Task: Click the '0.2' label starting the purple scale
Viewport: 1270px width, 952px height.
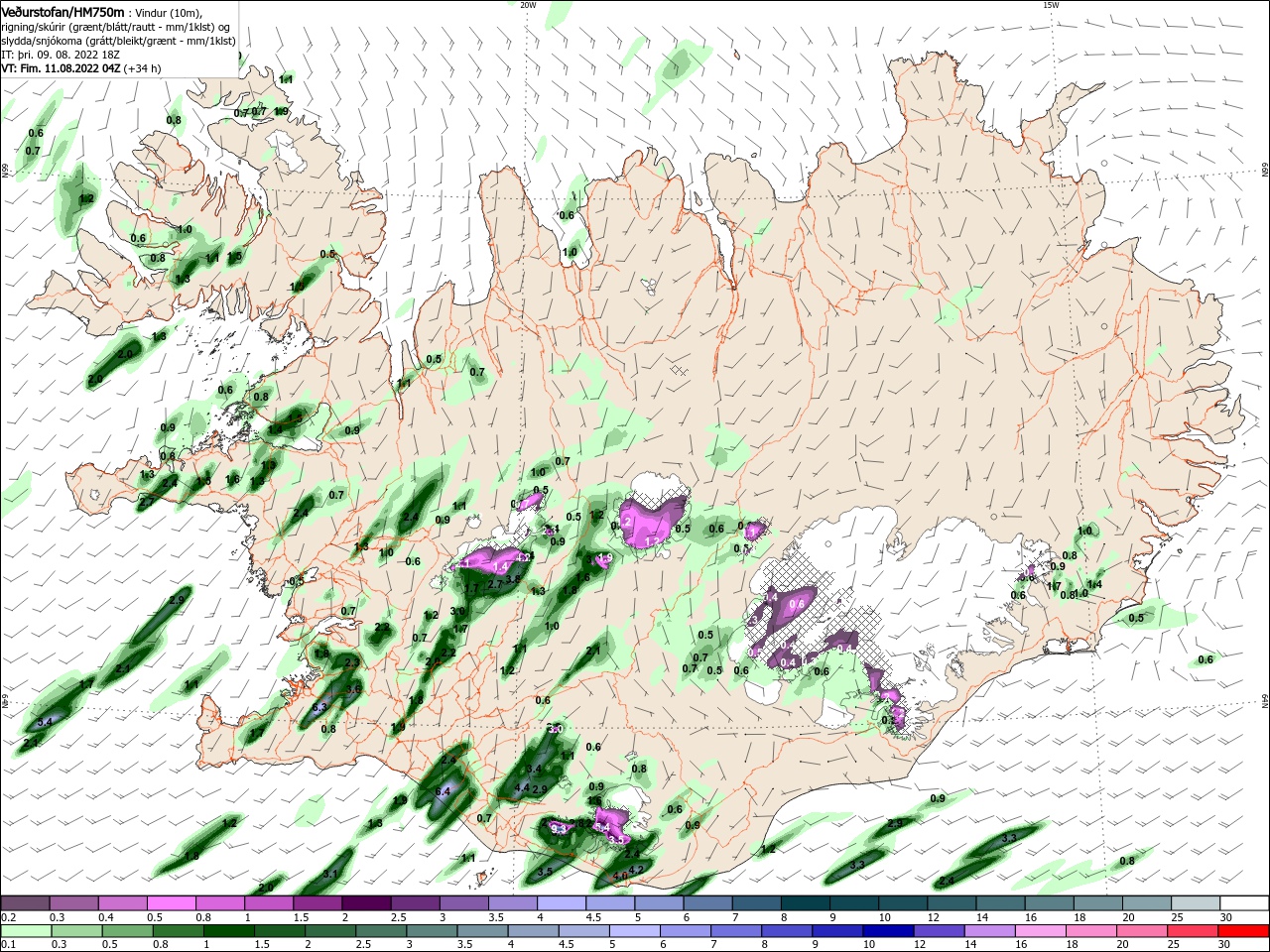Action: coord(8,917)
